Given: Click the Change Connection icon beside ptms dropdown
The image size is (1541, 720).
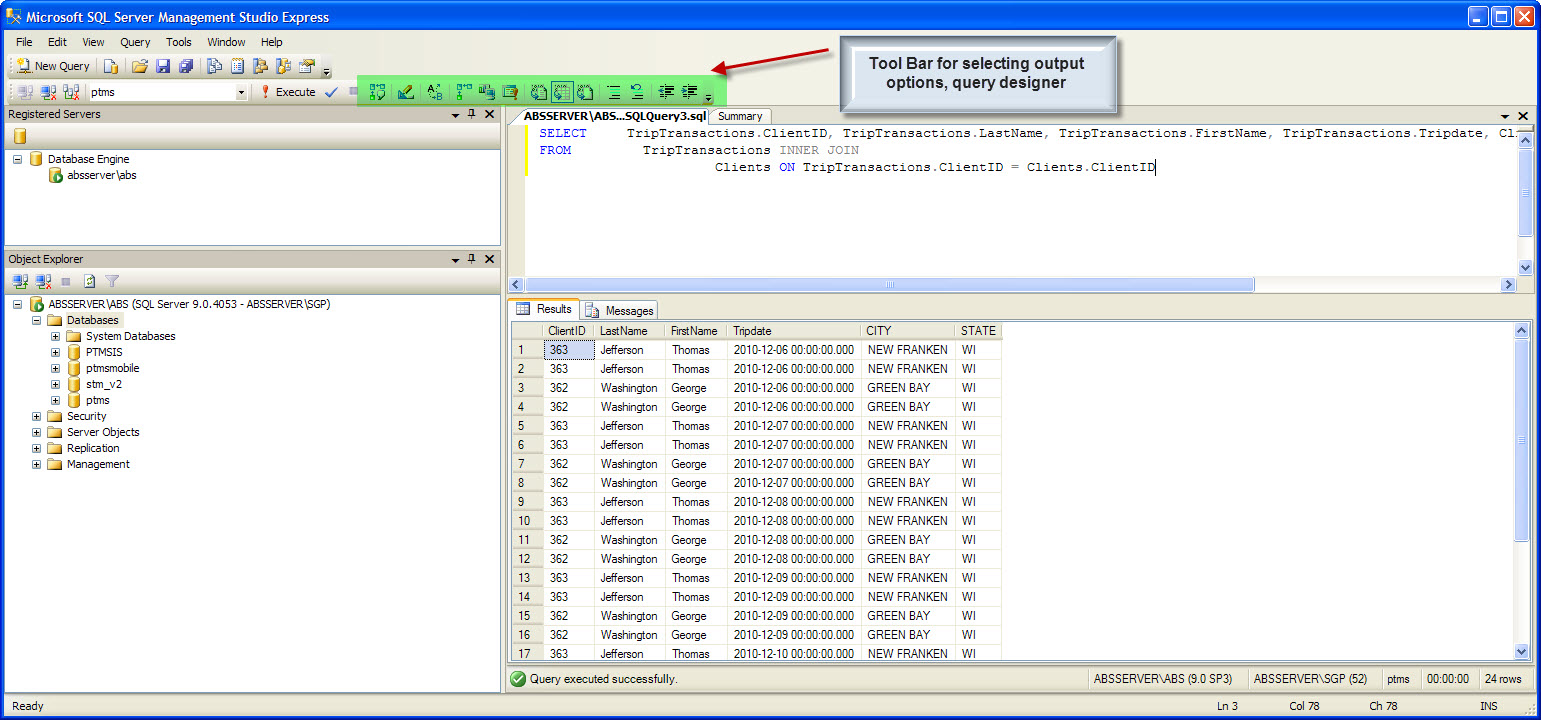Looking at the screenshot, I should [71, 92].
